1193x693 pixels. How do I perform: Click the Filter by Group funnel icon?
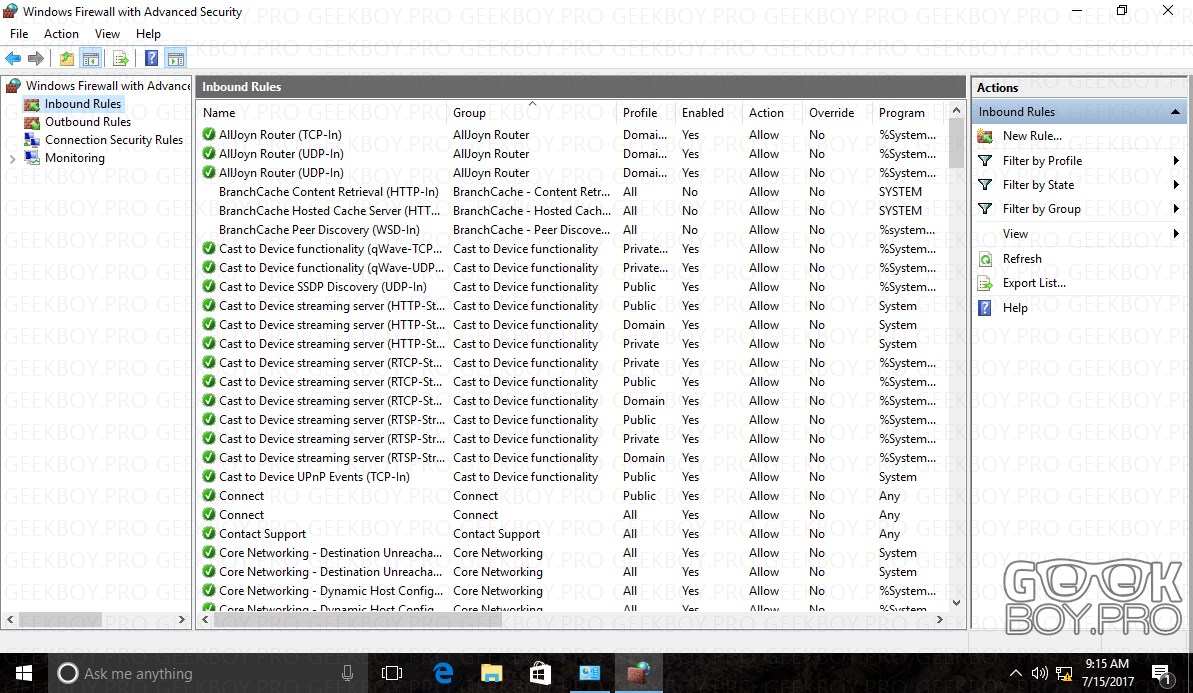click(x=985, y=208)
